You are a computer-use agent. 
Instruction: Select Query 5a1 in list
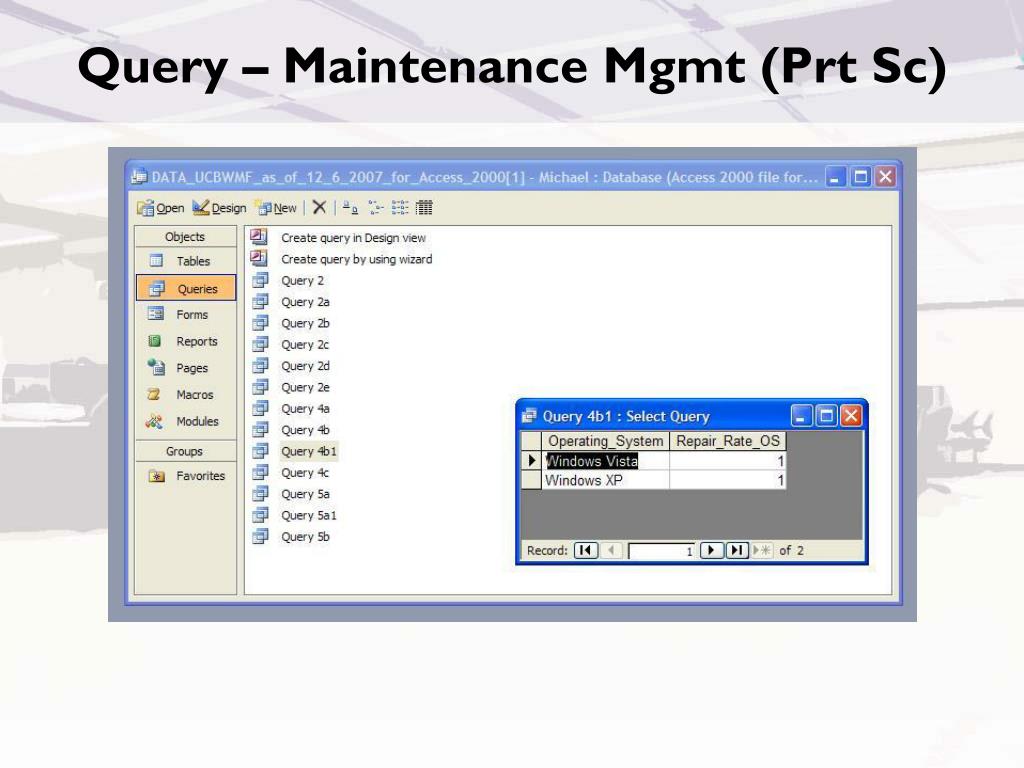pos(309,516)
